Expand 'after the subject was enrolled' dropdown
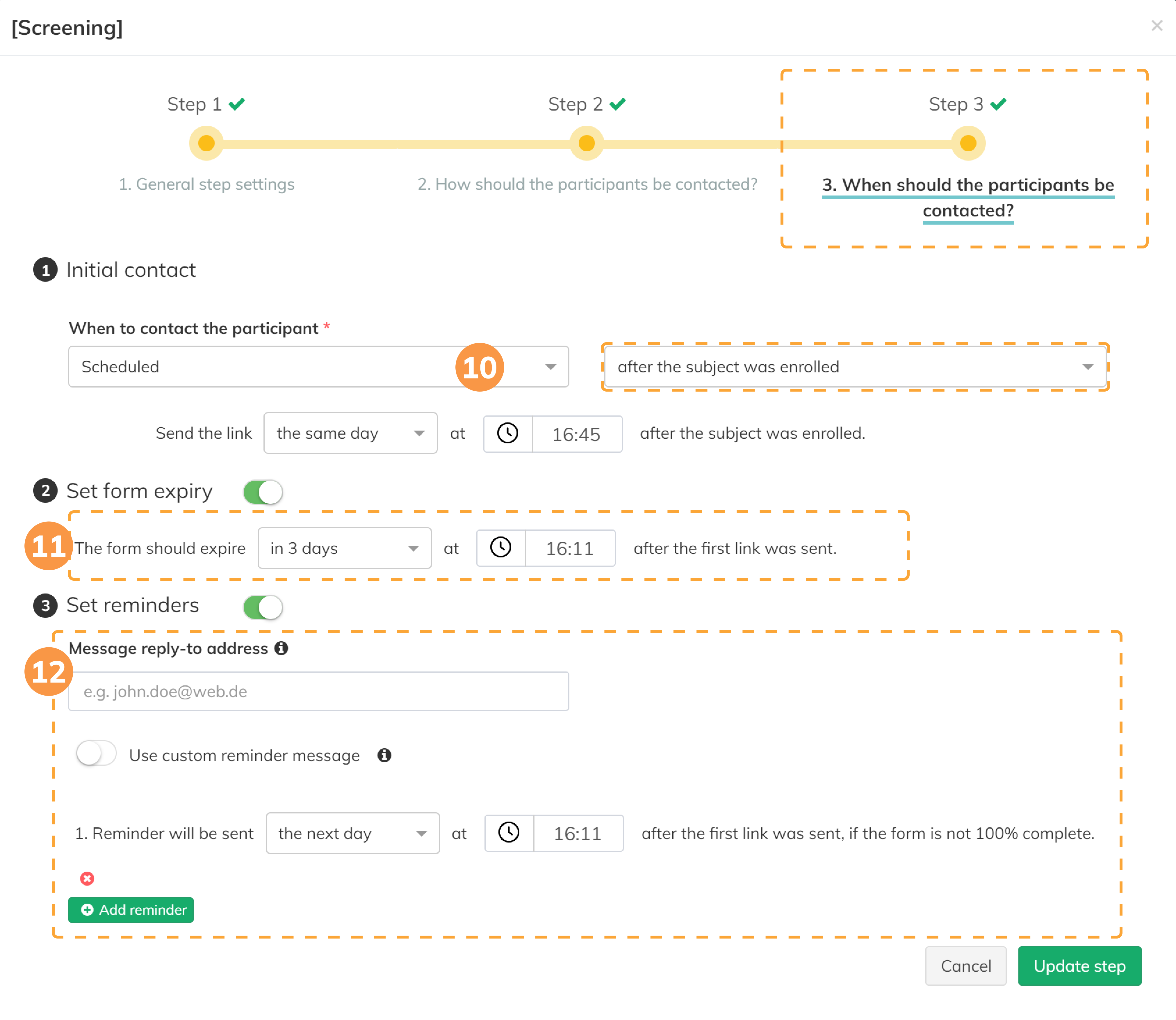The image size is (1176, 1020). [855, 367]
